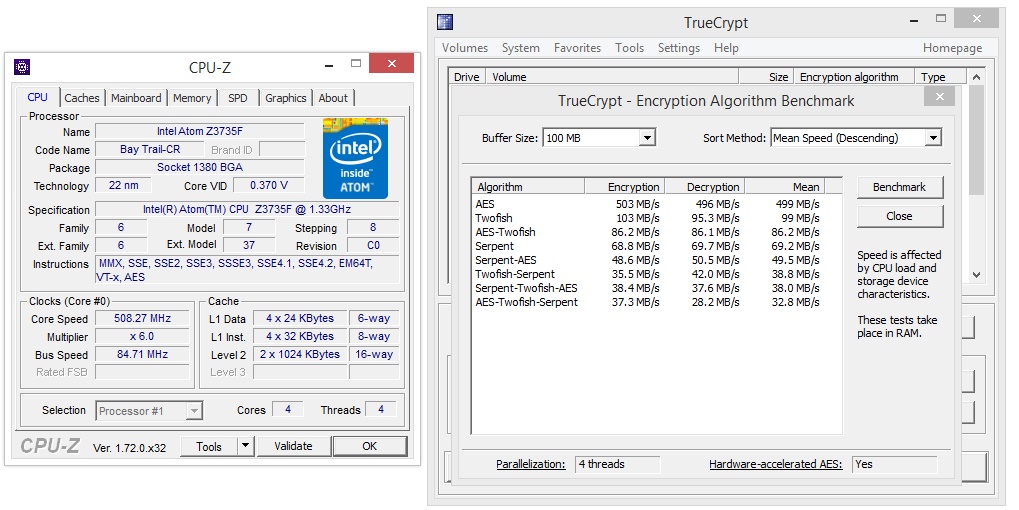This screenshot has height=510, width=1019.
Task: Open the Help menu in TrueCrypt
Action: tap(726, 47)
